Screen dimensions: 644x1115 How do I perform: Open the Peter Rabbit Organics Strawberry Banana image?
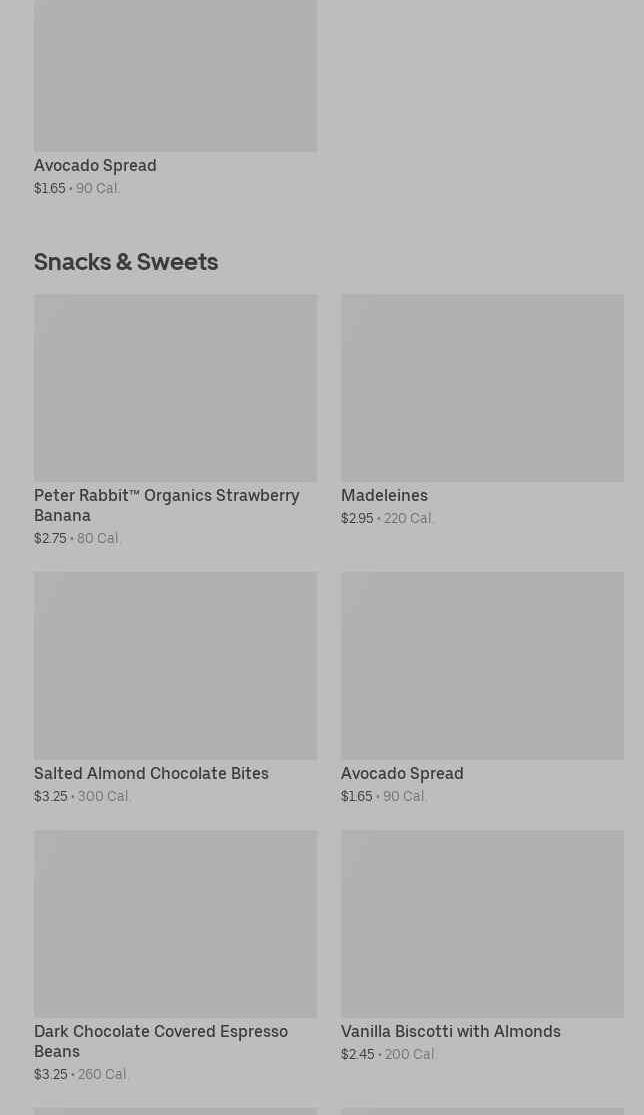(176, 388)
